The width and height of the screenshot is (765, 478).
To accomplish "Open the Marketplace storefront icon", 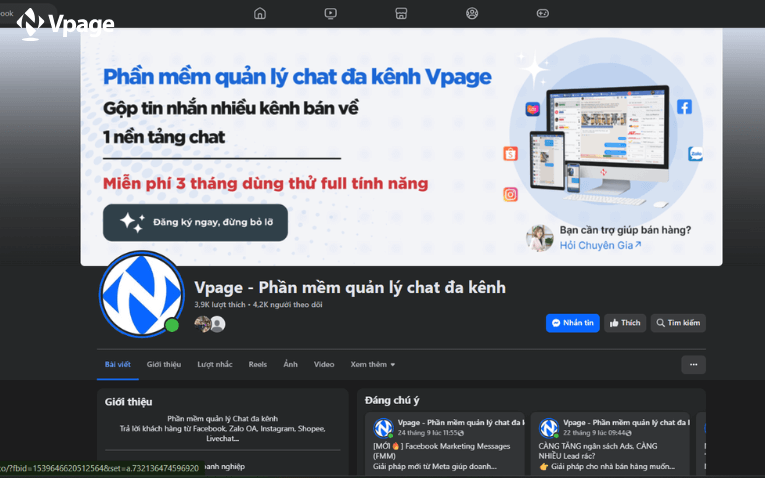I will 401,13.
